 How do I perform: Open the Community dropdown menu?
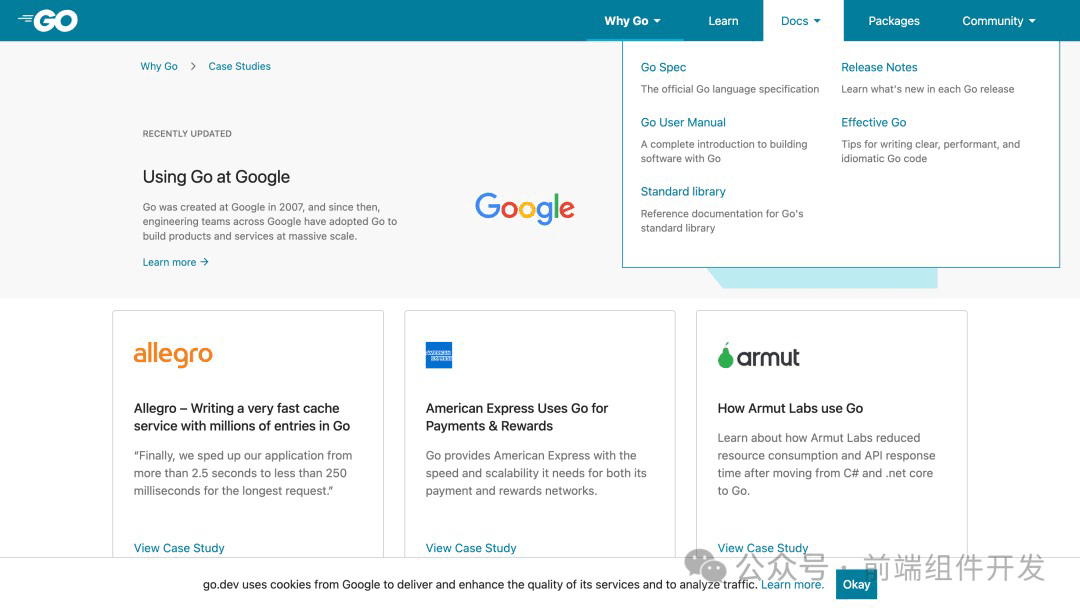pos(999,21)
